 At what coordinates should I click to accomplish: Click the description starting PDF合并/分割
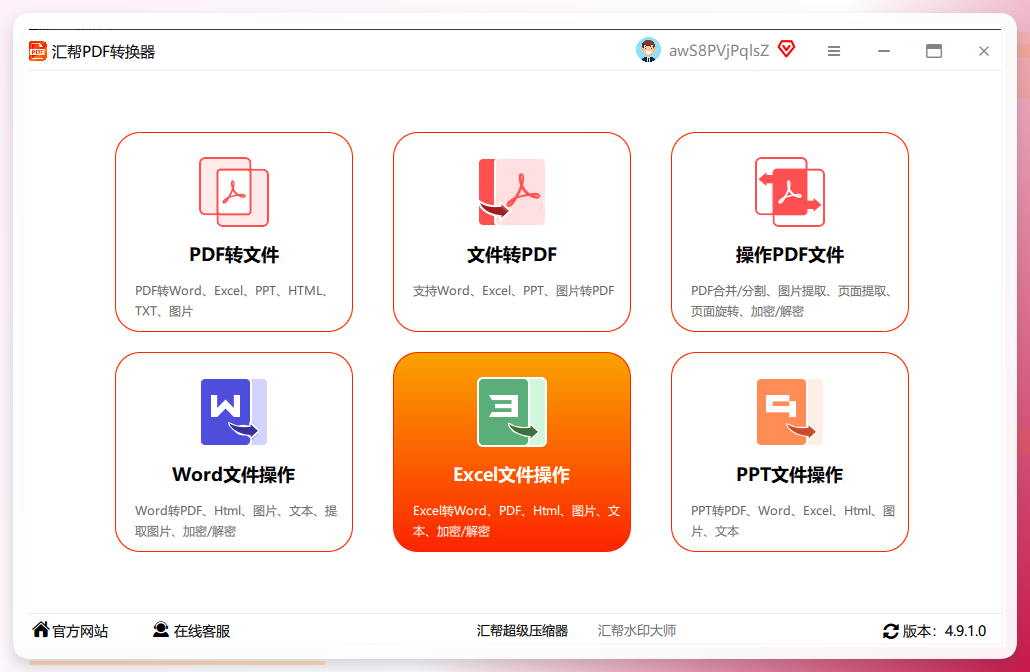pyautogui.click(x=792, y=301)
